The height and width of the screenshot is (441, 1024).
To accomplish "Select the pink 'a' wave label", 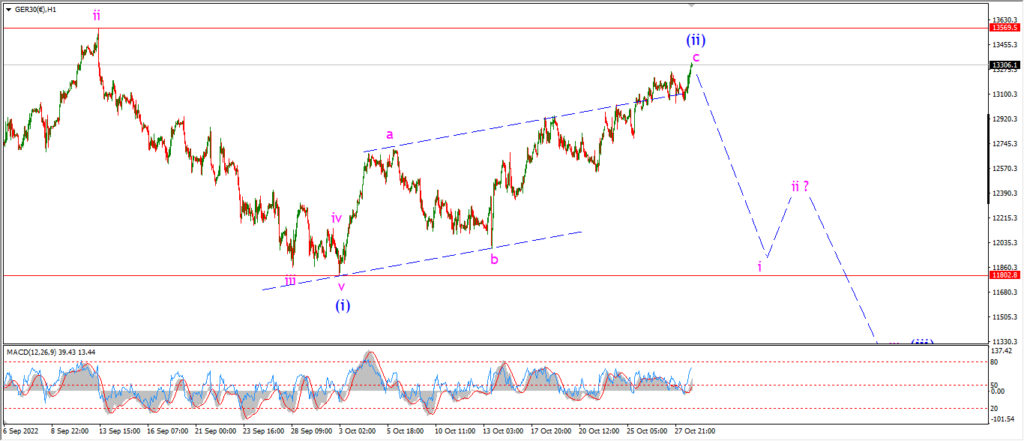I will point(389,135).
